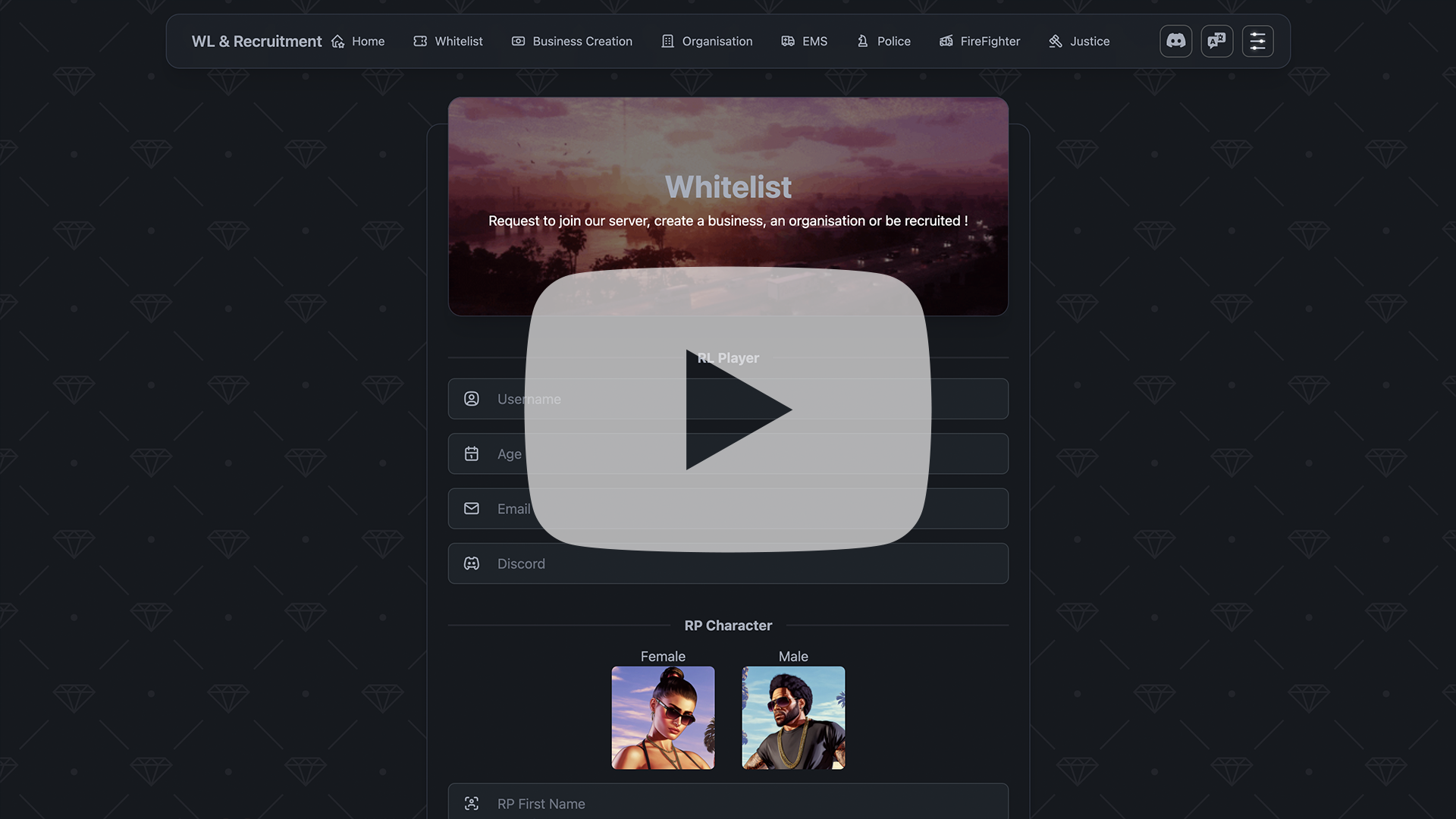Click the Home house icon
1456x819 pixels.
pyautogui.click(x=338, y=41)
